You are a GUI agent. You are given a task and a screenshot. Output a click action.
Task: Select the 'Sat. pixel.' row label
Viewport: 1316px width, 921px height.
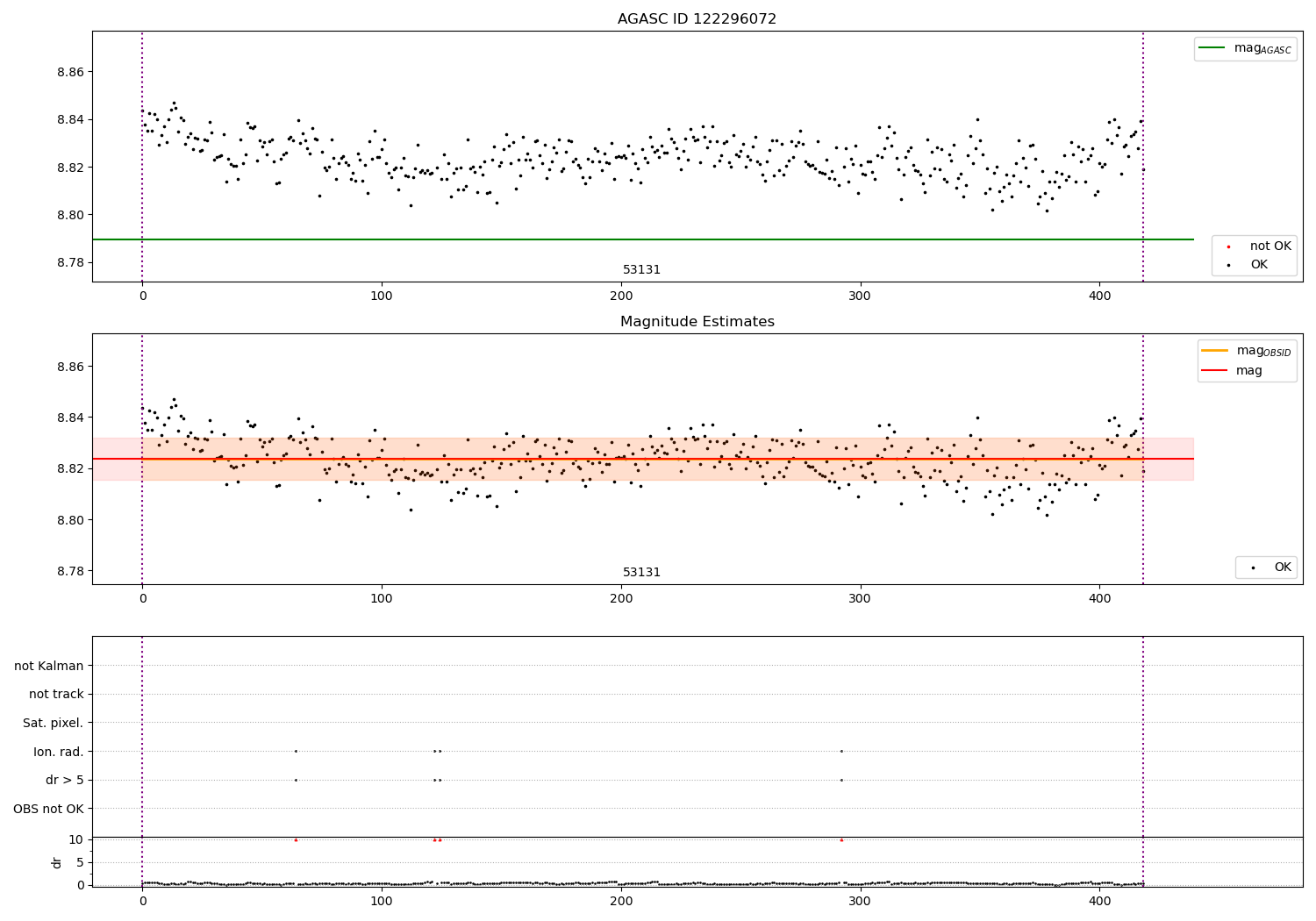(54, 723)
